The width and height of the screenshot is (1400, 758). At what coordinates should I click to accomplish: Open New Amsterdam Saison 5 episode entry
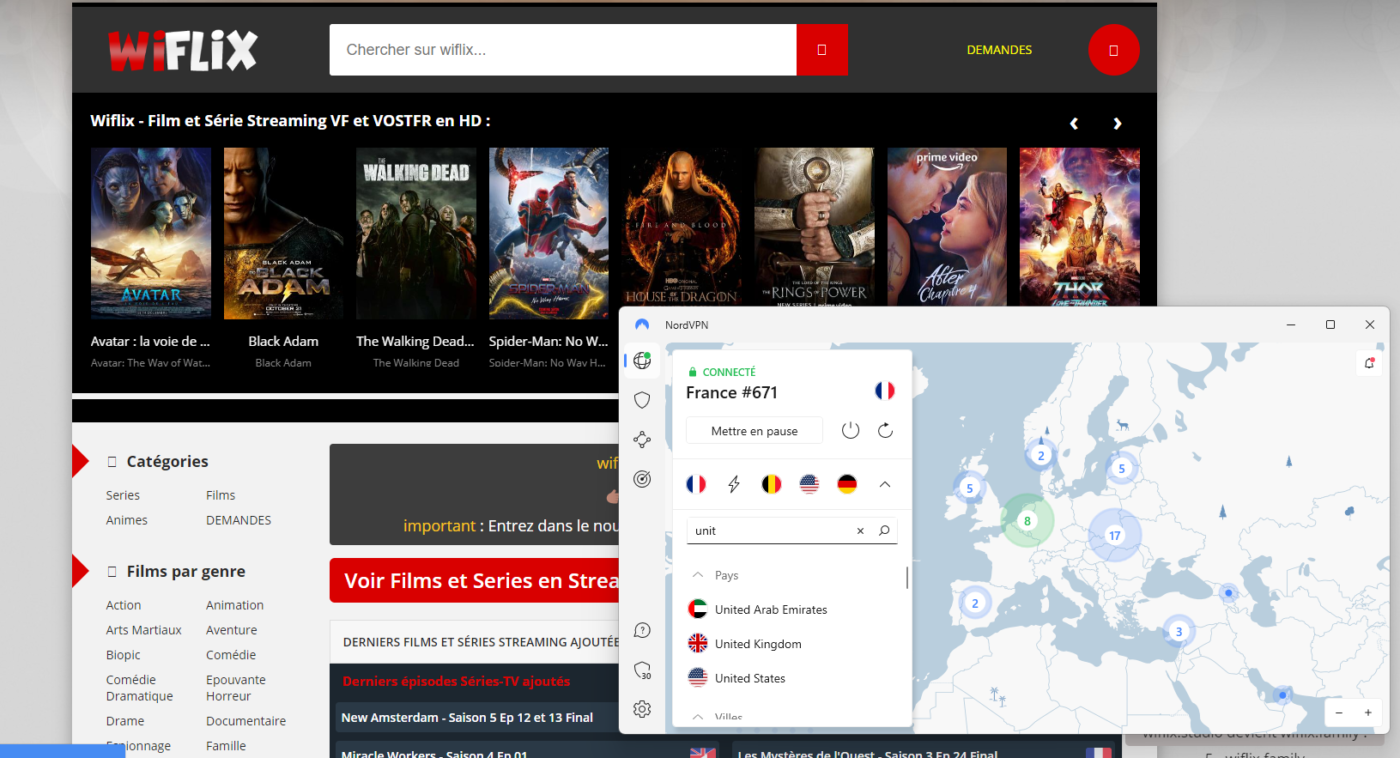[467, 717]
